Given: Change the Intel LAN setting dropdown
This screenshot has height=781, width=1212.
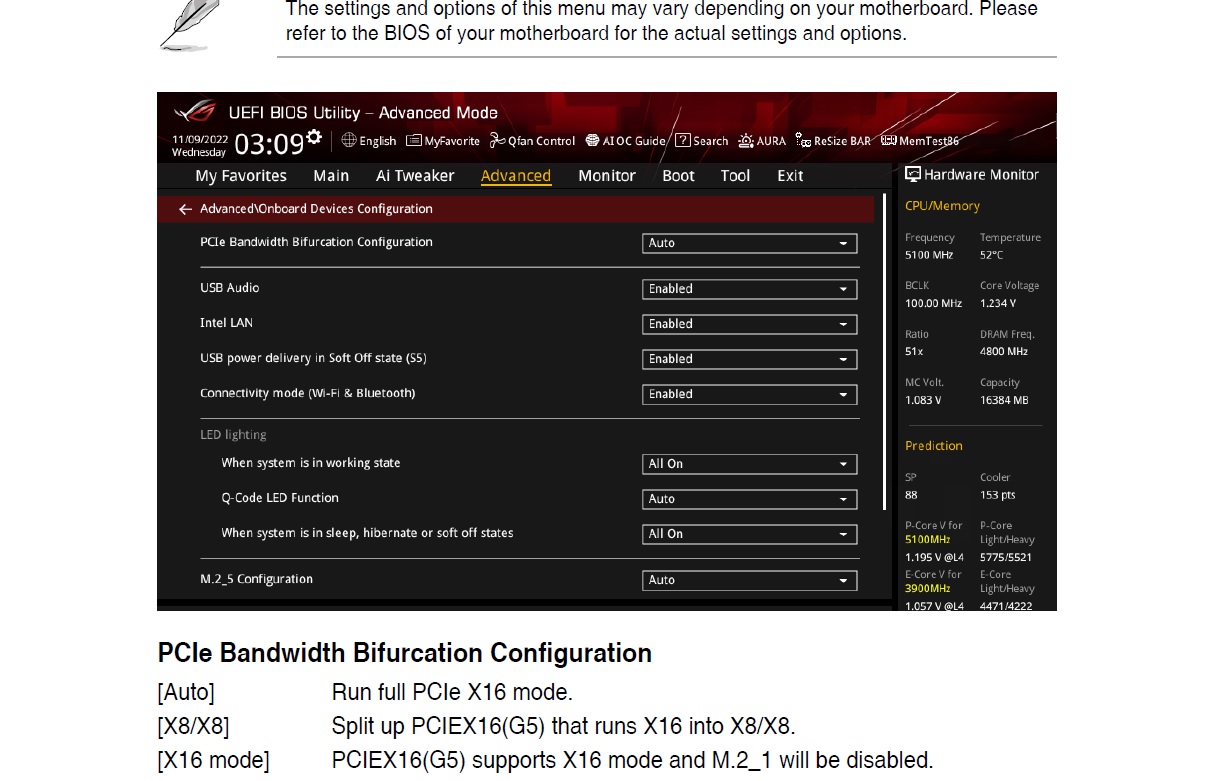Looking at the screenshot, I should click(749, 324).
